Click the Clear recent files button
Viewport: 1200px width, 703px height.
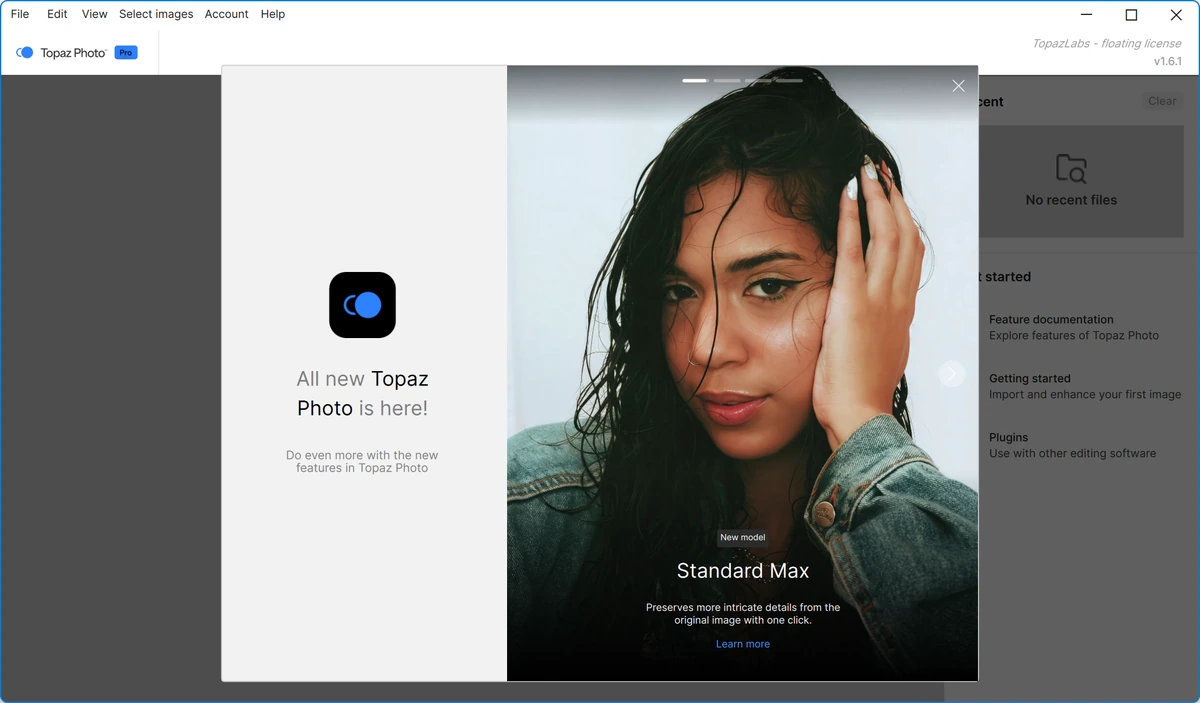pyautogui.click(x=1162, y=101)
